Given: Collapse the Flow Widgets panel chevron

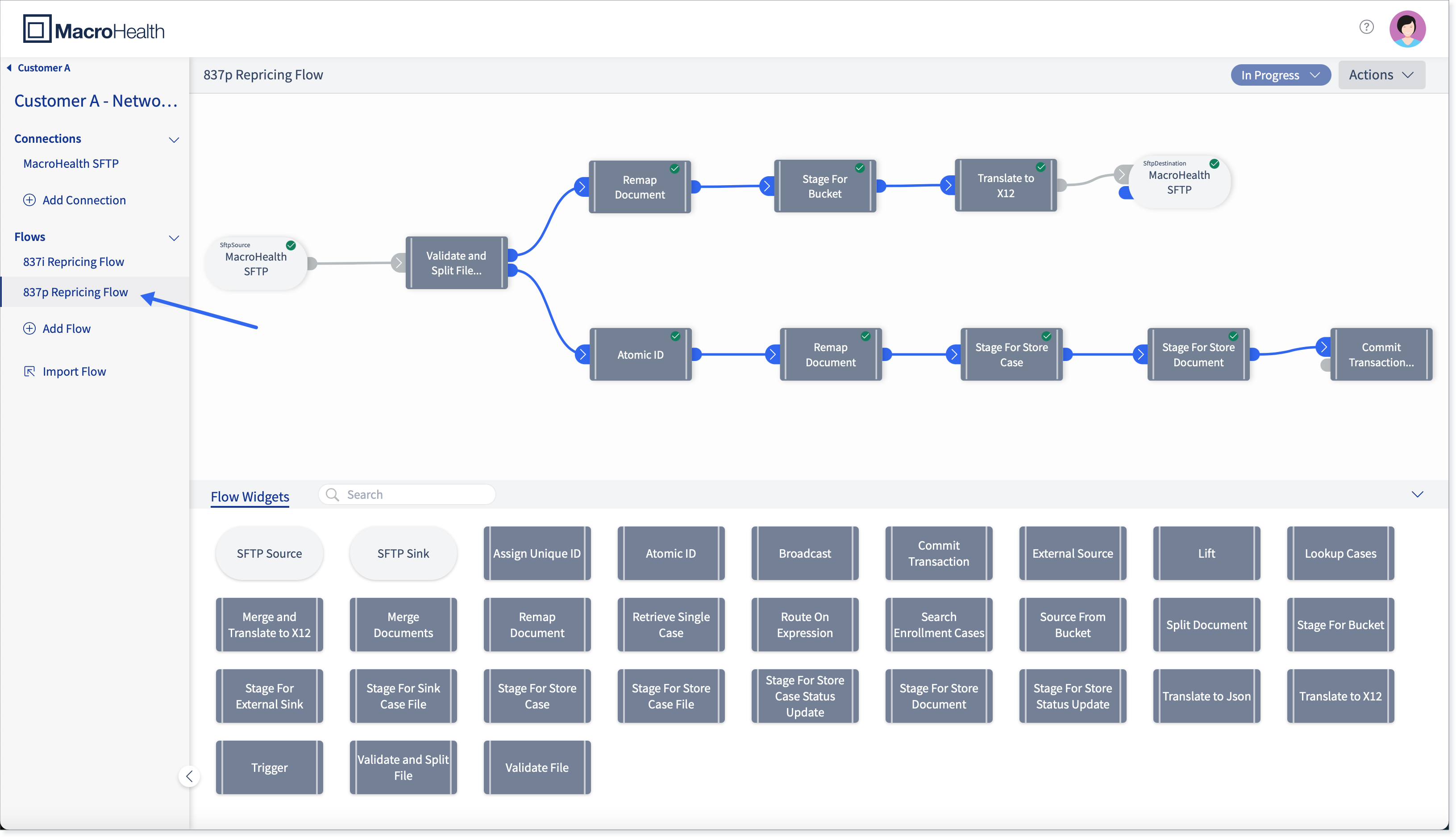Looking at the screenshot, I should pyautogui.click(x=1417, y=494).
